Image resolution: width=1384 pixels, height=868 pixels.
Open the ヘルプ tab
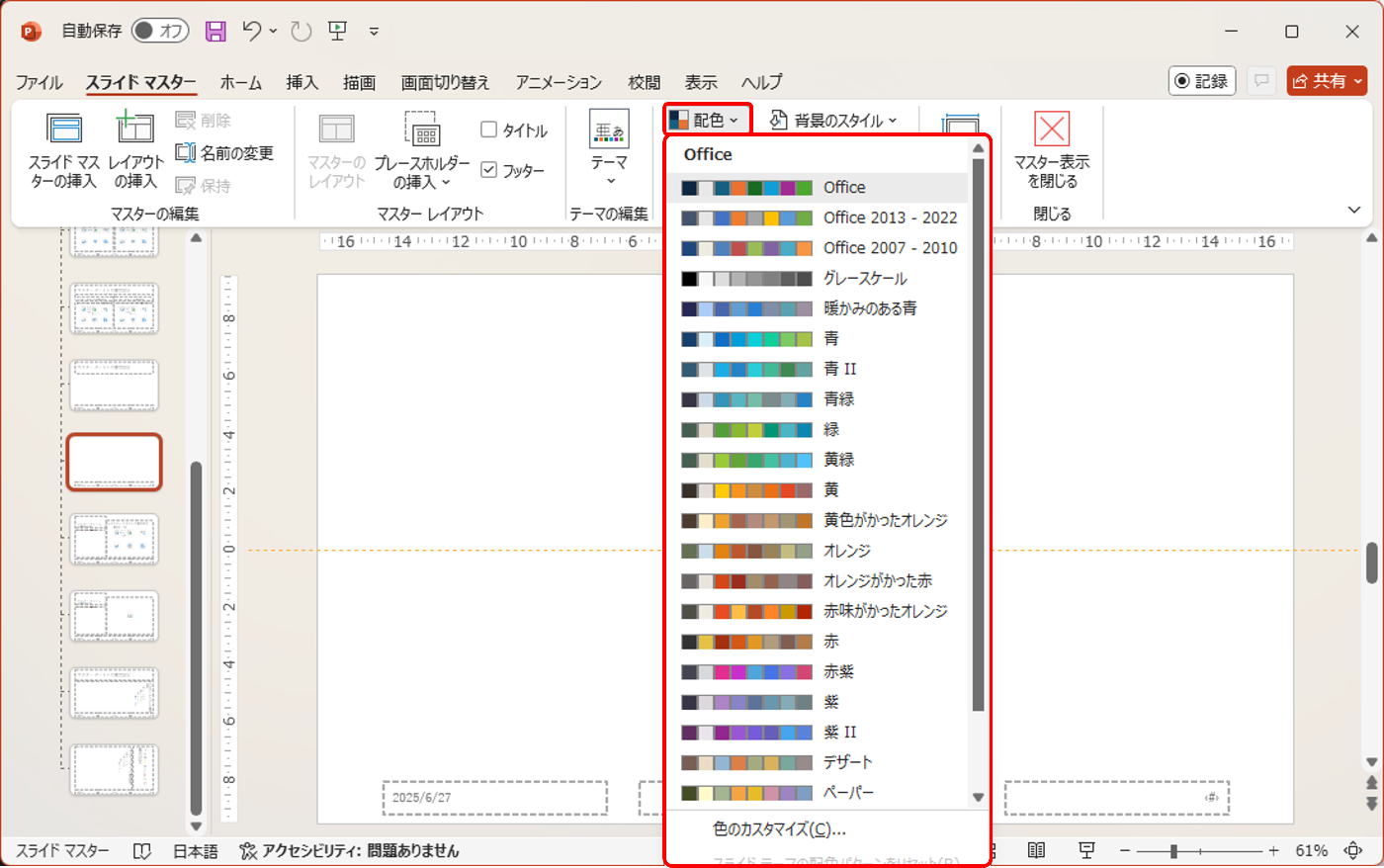(761, 82)
